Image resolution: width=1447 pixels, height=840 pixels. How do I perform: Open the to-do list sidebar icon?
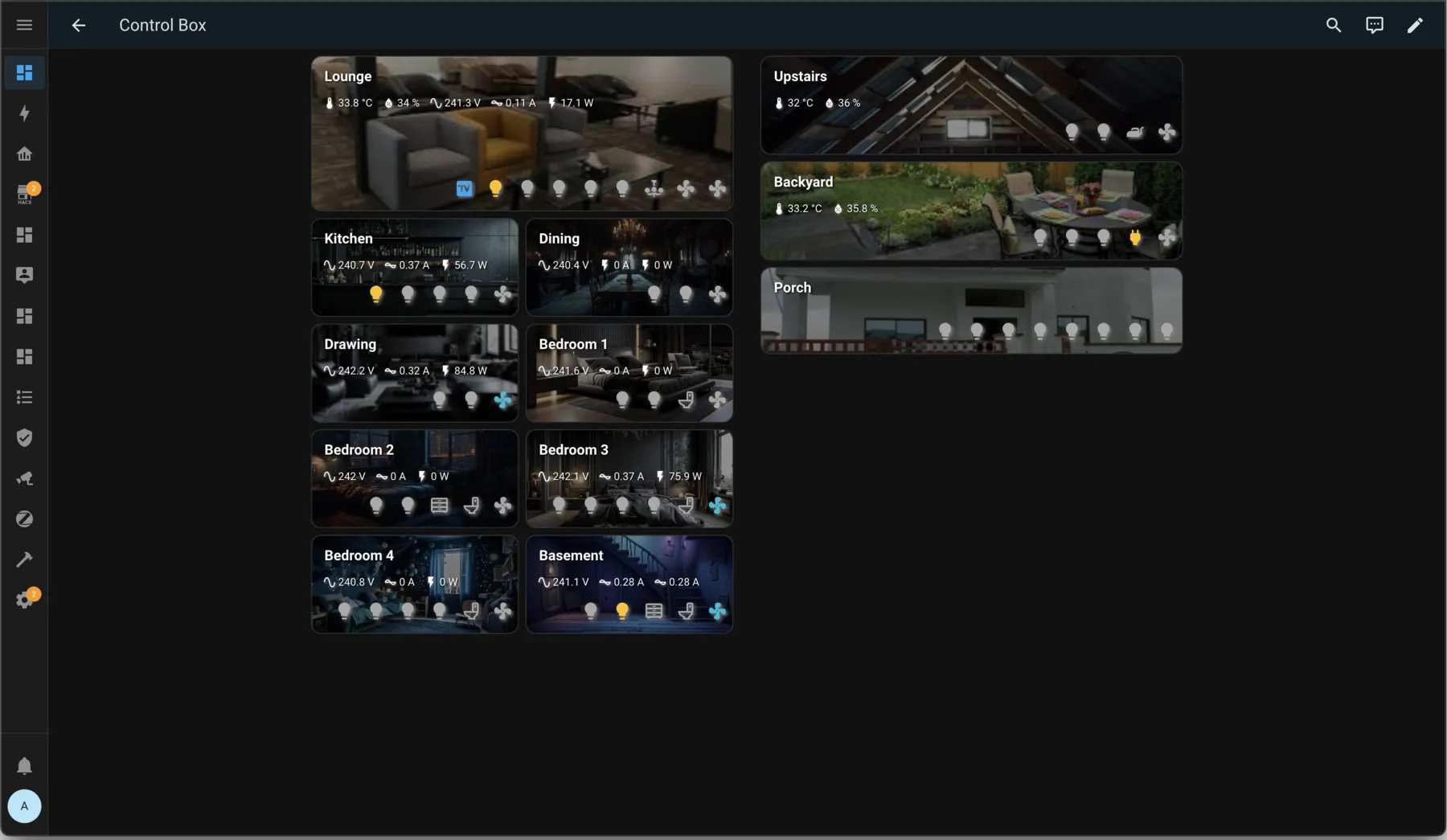(x=24, y=397)
